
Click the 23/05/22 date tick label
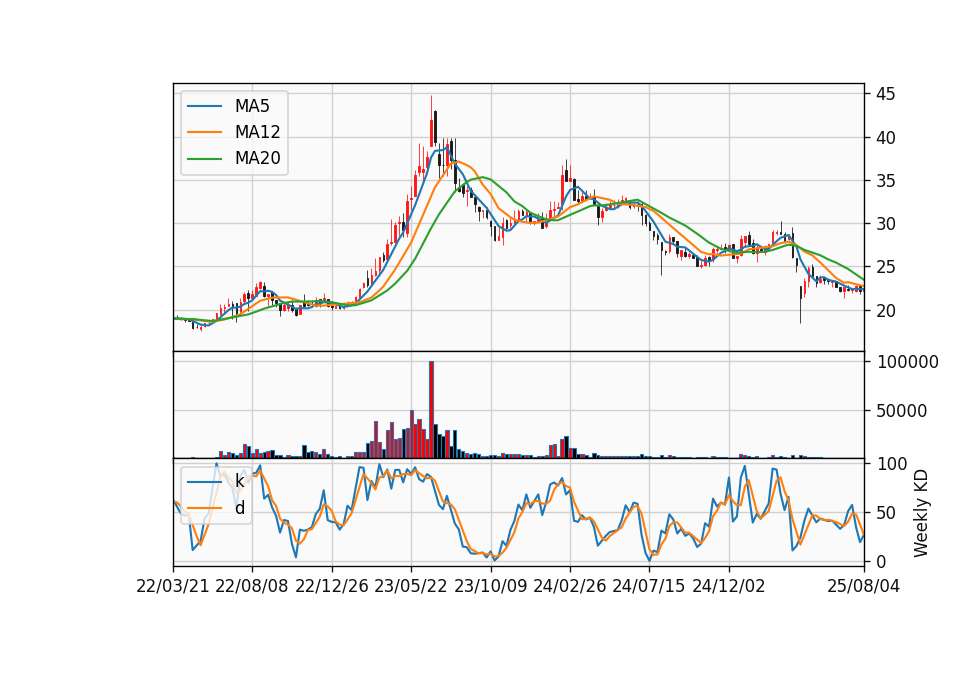point(411,586)
